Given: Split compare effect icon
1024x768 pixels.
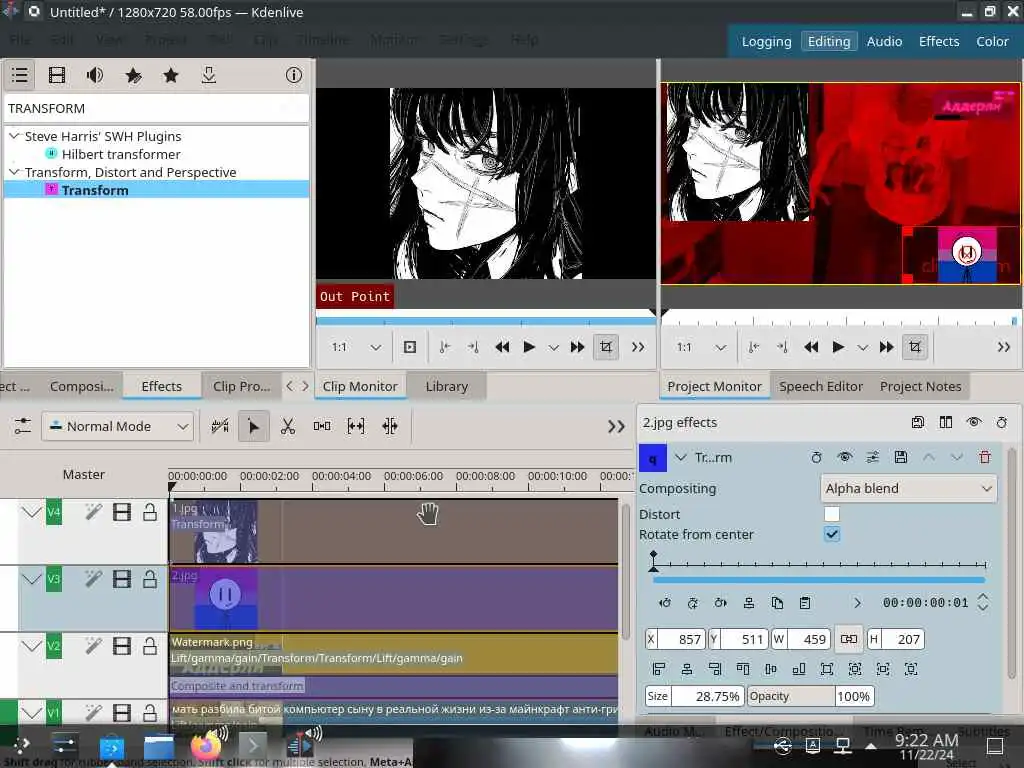Looking at the screenshot, I should [x=946, y=423].
